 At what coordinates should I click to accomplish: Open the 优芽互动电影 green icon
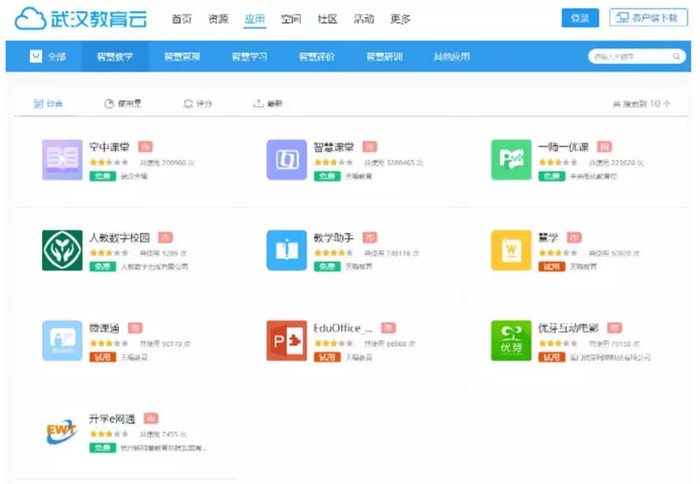[511, 340]
